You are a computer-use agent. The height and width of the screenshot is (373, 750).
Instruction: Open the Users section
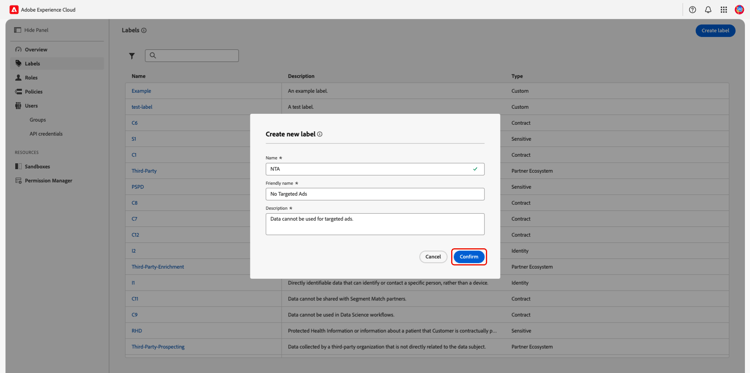[x=31, y=106]
